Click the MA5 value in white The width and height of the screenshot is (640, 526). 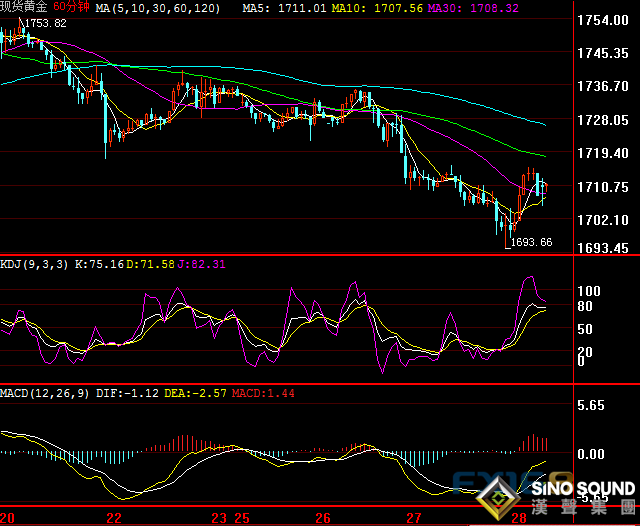pyautogui.click(x=278, y=7)
